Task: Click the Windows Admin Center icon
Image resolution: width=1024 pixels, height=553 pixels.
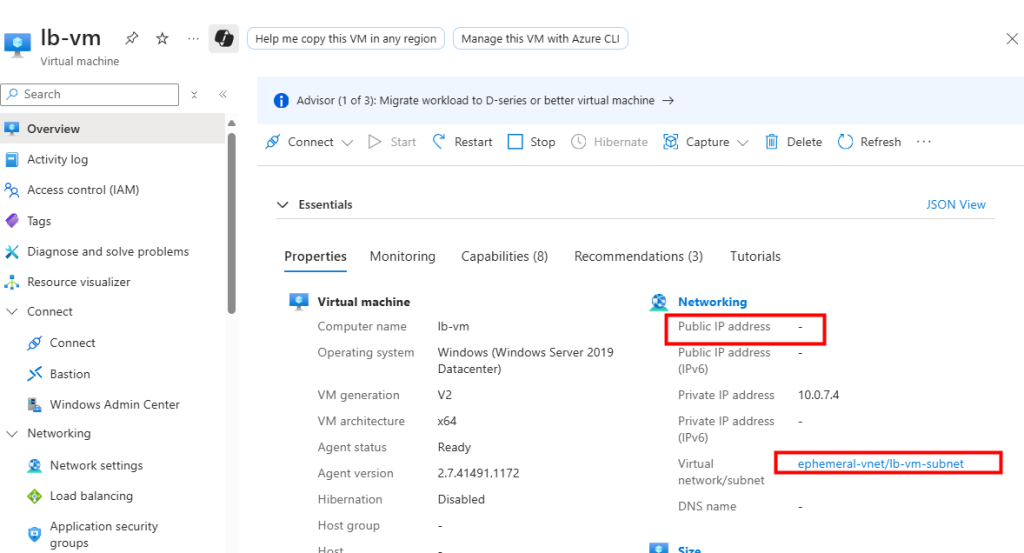Action: coord(35,404)
